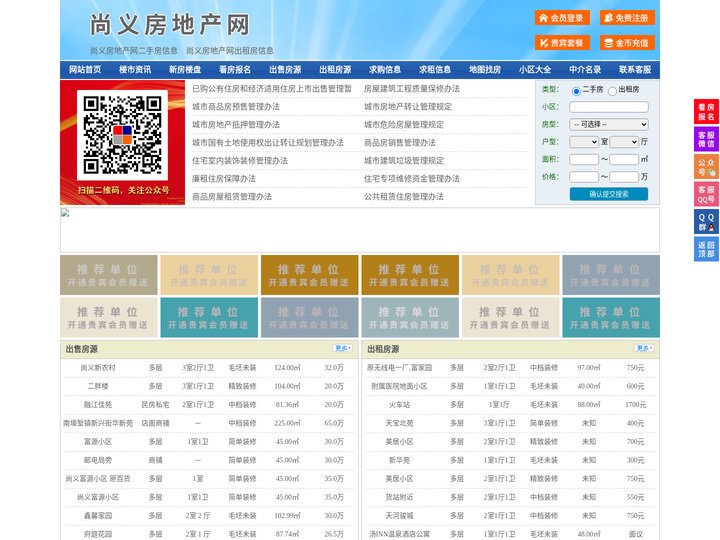Open the 天河骏城 rental listing
This screenshot has height=540, width=720.
pyautogui.click(x=399, y=516)
